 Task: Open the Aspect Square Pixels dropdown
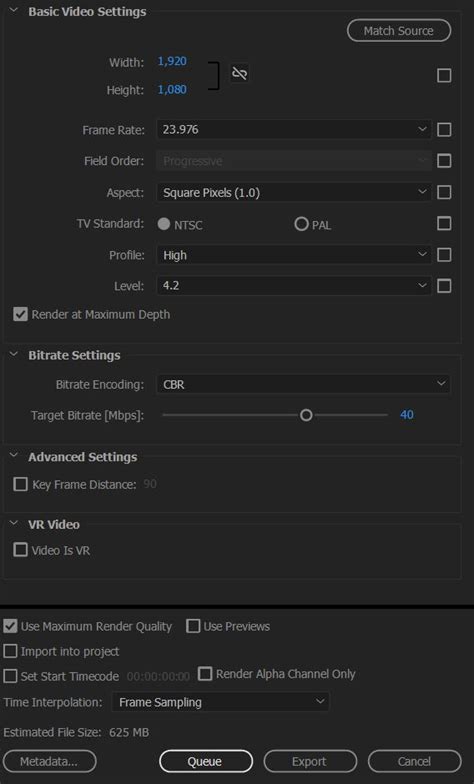[x=294, y=192]
